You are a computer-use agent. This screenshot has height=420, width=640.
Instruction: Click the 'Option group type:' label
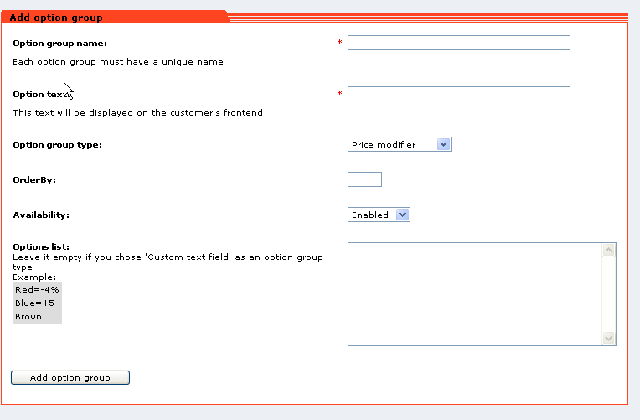[57, 145]
